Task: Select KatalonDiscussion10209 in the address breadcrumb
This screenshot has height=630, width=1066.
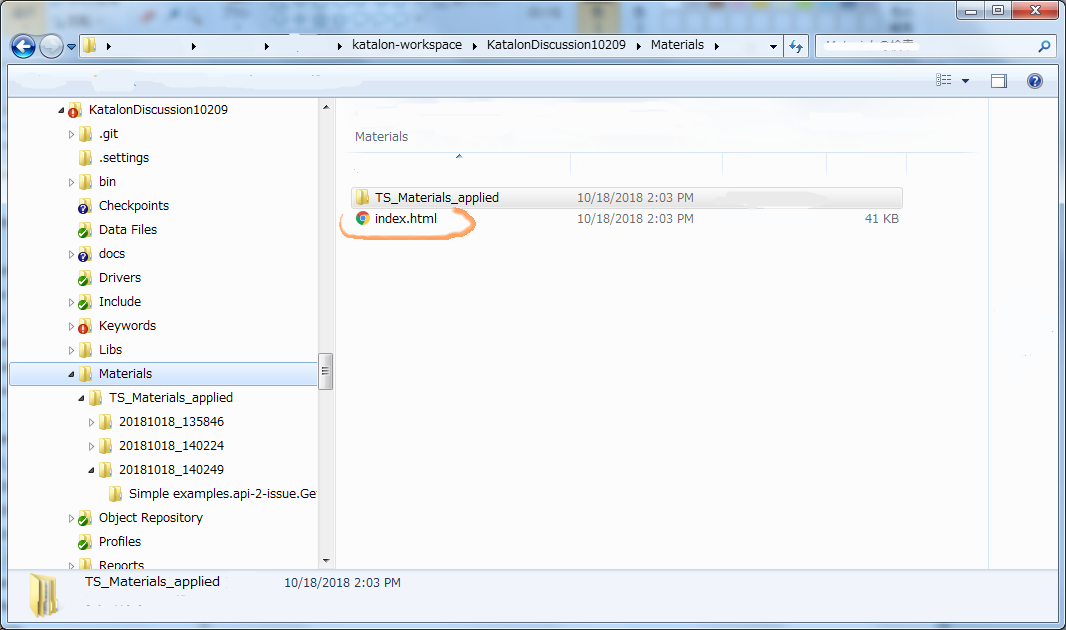Action: coord(556,45)
